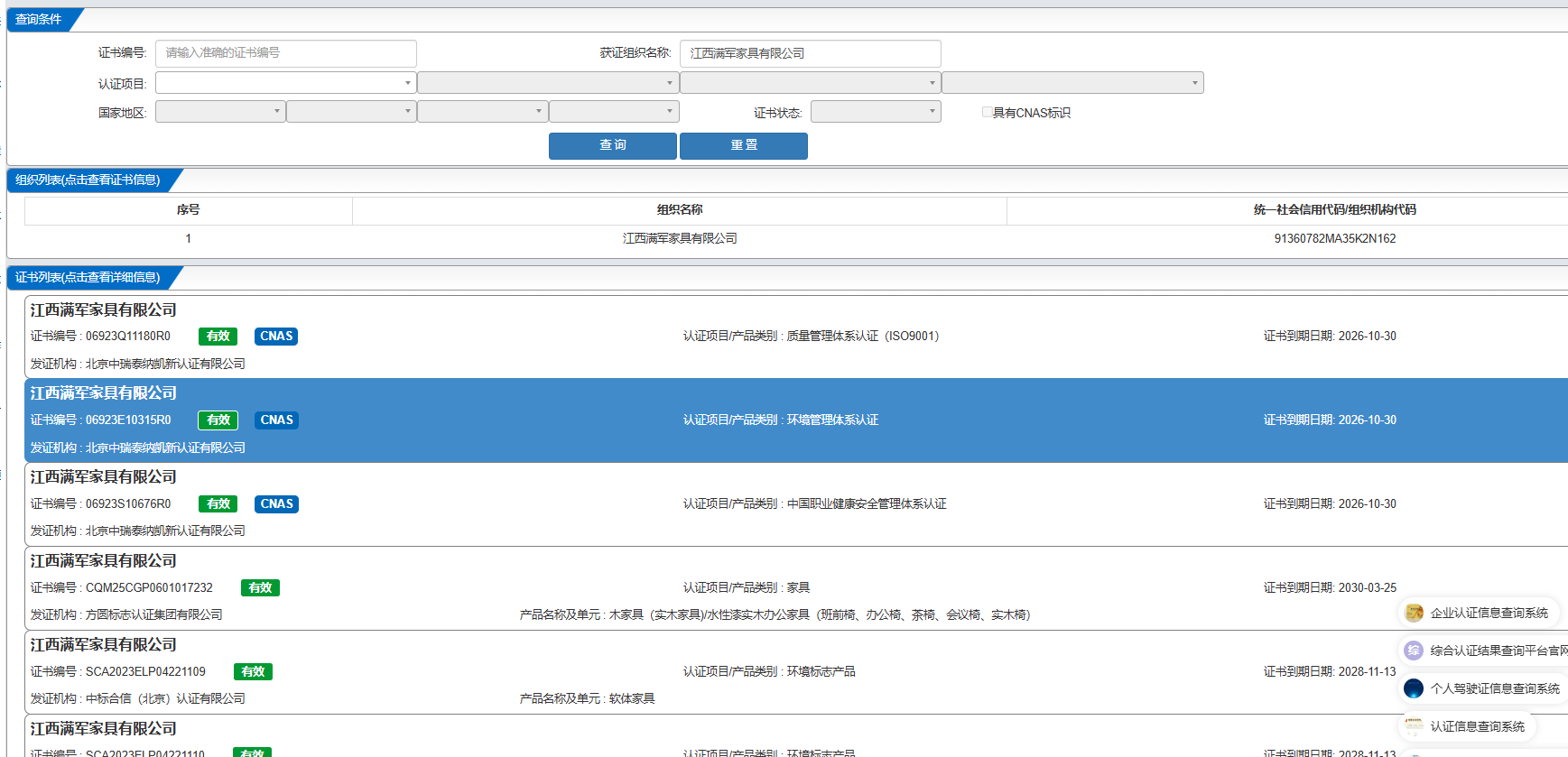Screen dimensions: 1568x757
Task: Click the expiry date 2028-11-13 for SCA2023ELP04221109
Action: 1367,672
